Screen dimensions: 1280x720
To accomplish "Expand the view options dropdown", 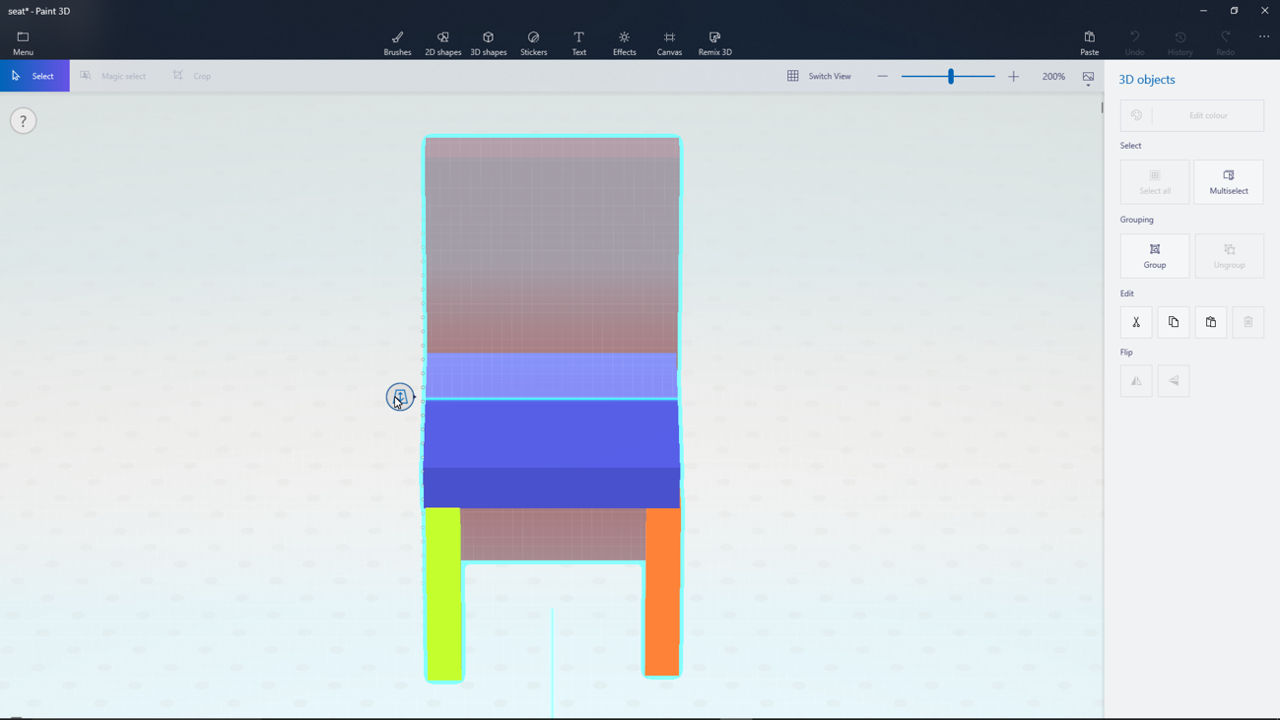I will [x=1088, y=78].
